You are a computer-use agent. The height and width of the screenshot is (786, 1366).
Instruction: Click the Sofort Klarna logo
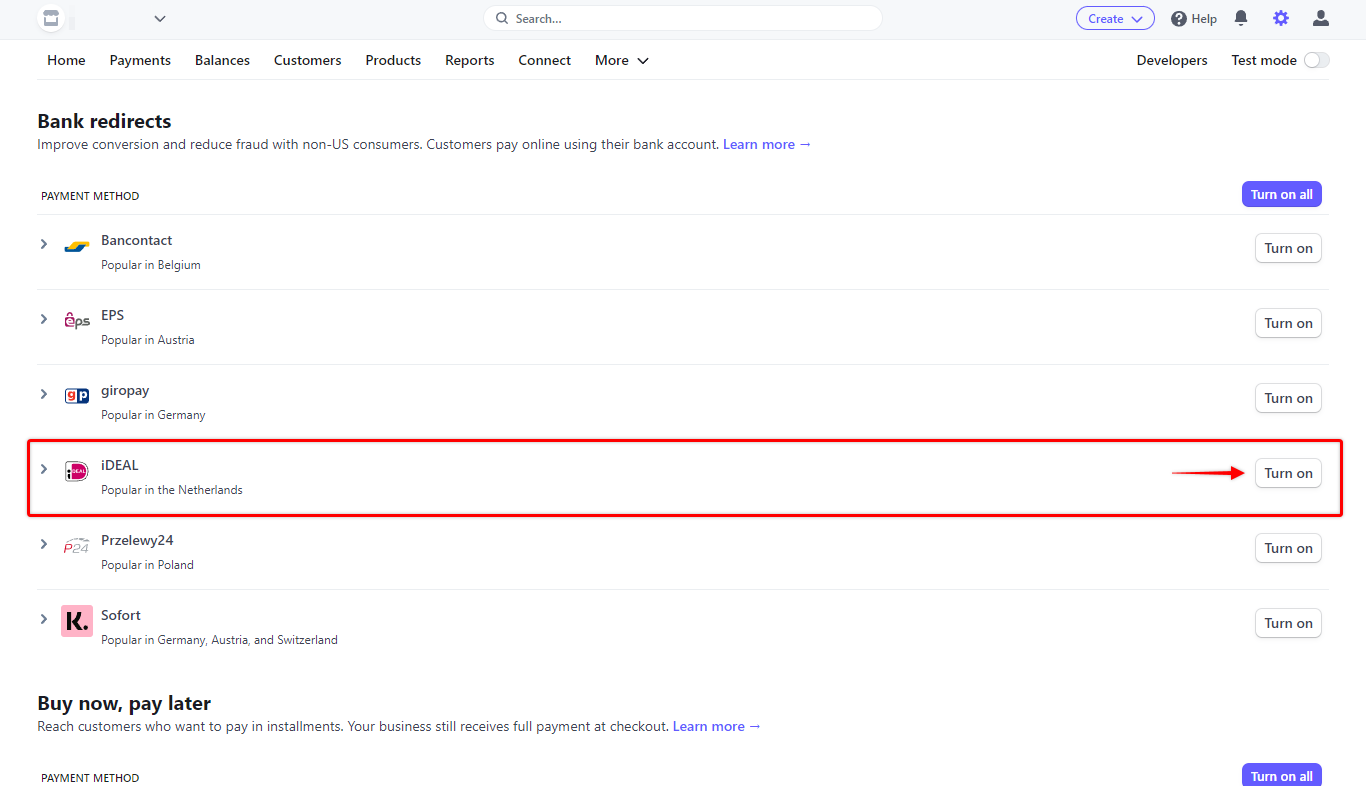tap(77, 621)
